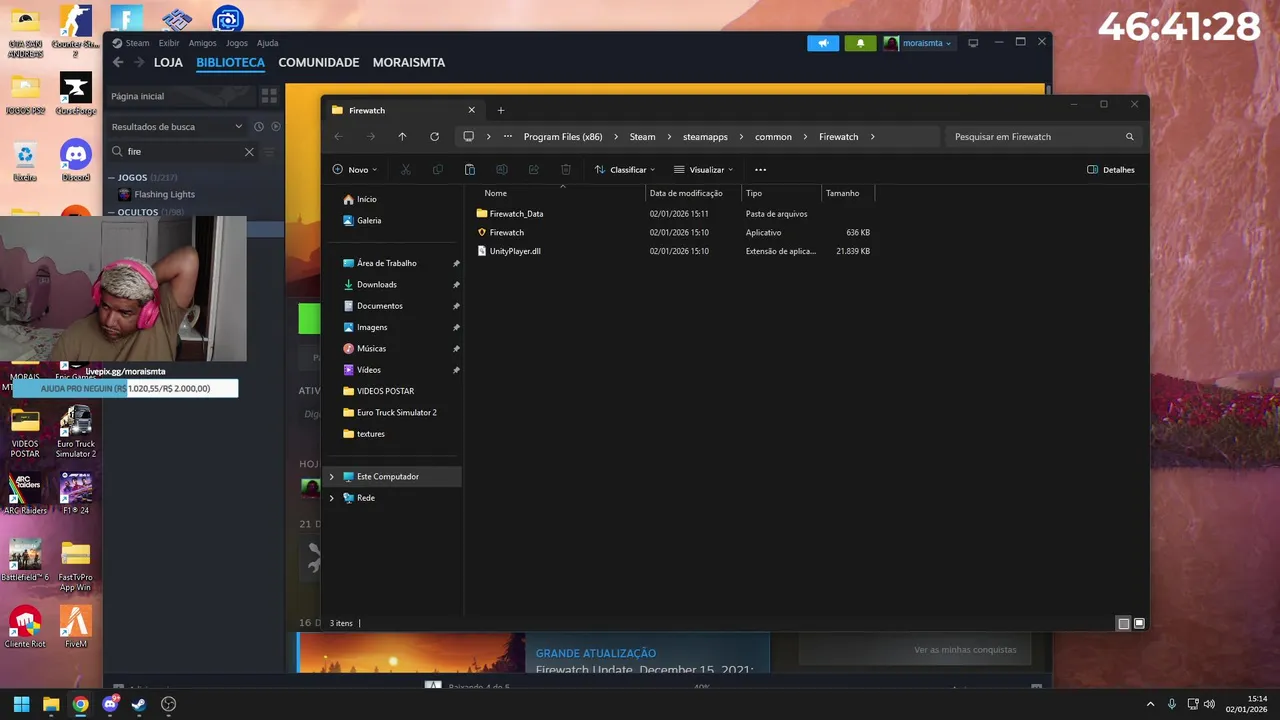Click 'steamapps' in the address breadcrumb
This screenshot has width=1280, height=720.
point(705,137)
